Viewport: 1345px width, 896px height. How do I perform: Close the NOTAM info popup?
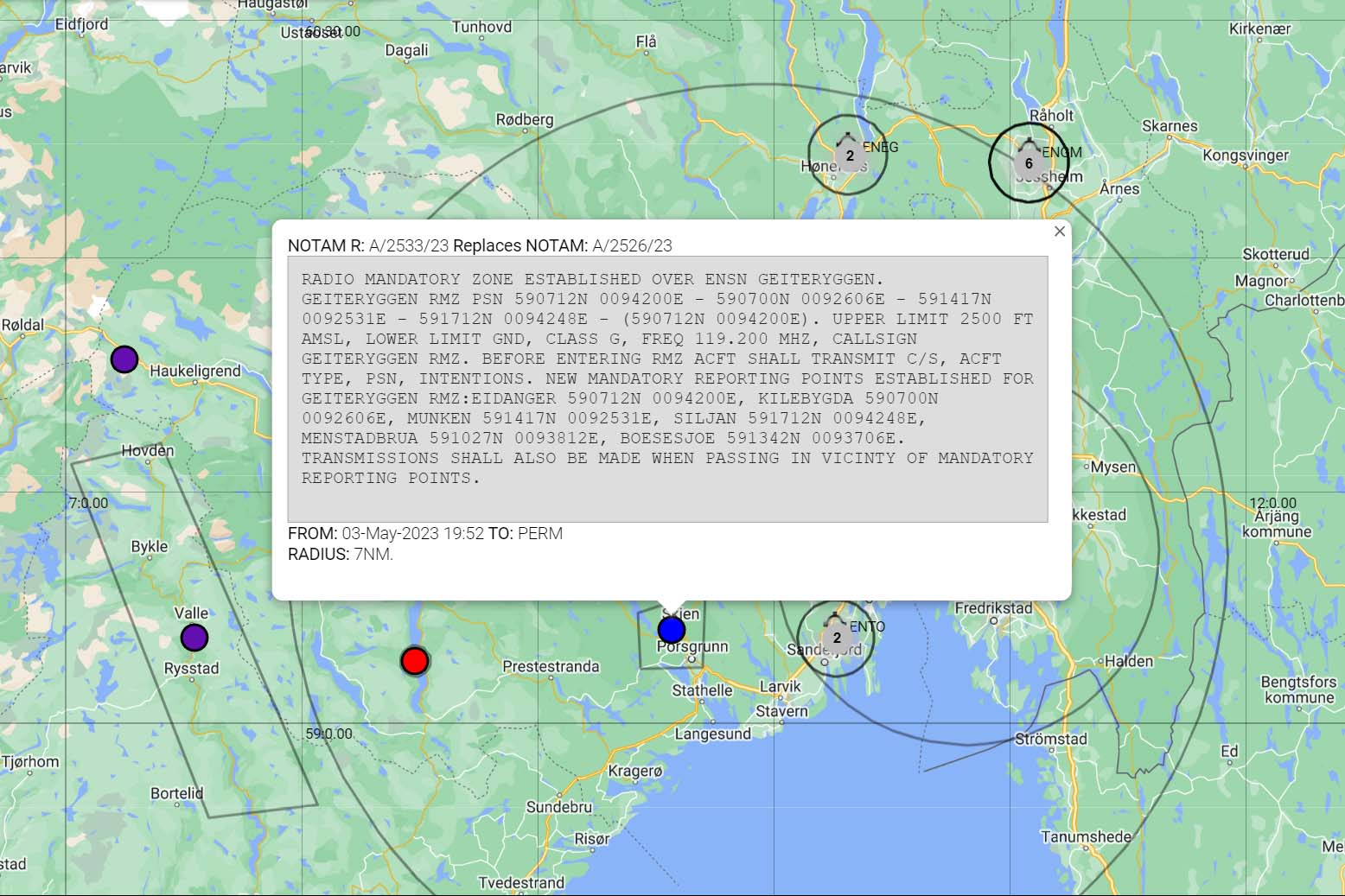1060,232
